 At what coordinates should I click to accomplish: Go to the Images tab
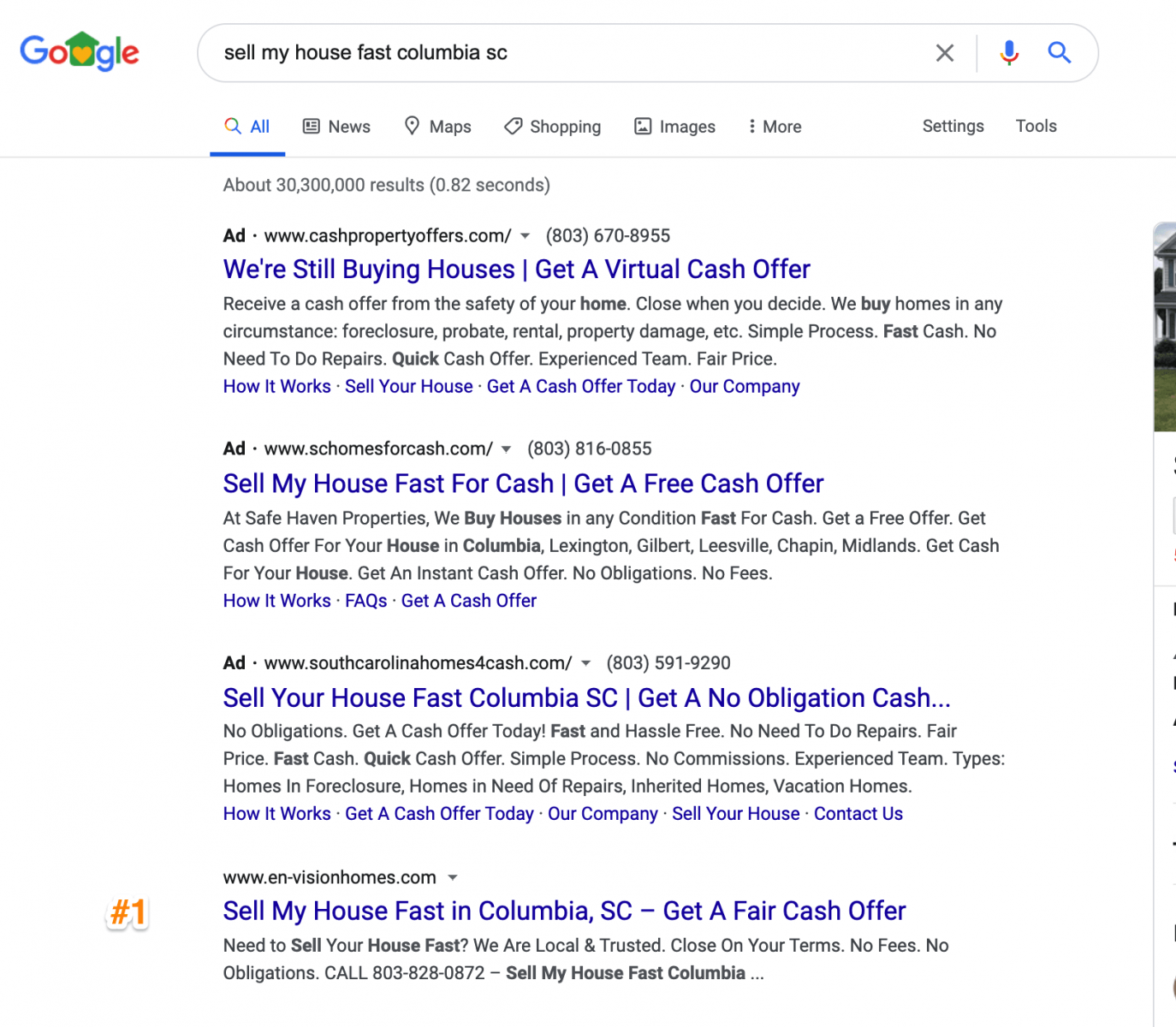[674, 127]
